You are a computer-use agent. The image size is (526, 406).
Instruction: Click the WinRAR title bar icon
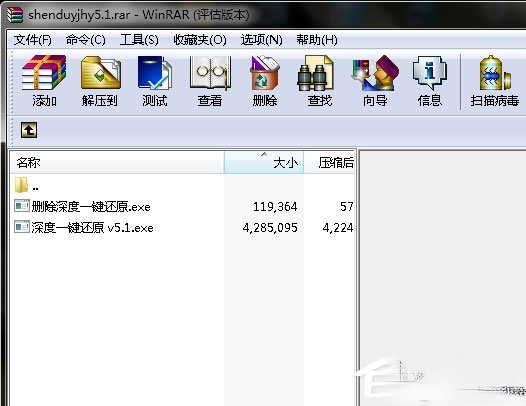click(x=15, y=15)
